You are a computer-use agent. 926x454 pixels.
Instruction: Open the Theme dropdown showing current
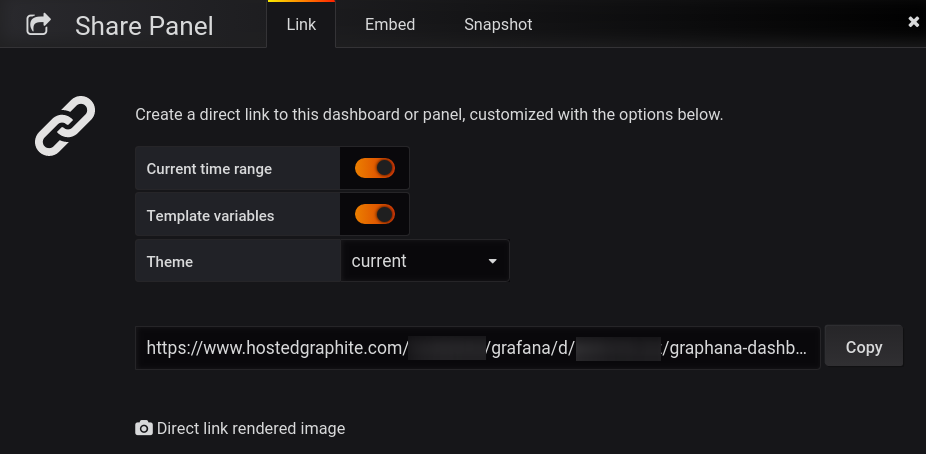point(425,261)
